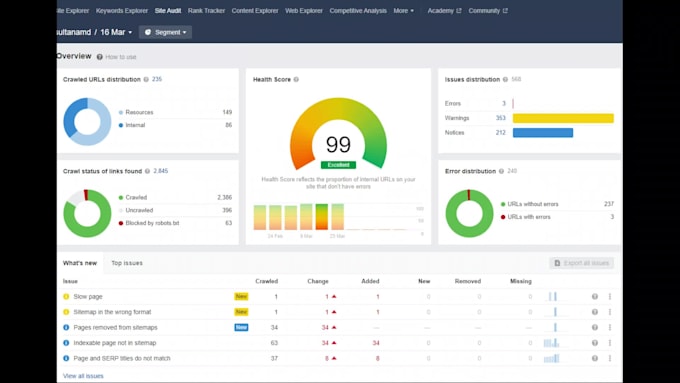Viewport: 680px width, 383px height.
Task: Click the blue Notices bar
Action: 543,133
